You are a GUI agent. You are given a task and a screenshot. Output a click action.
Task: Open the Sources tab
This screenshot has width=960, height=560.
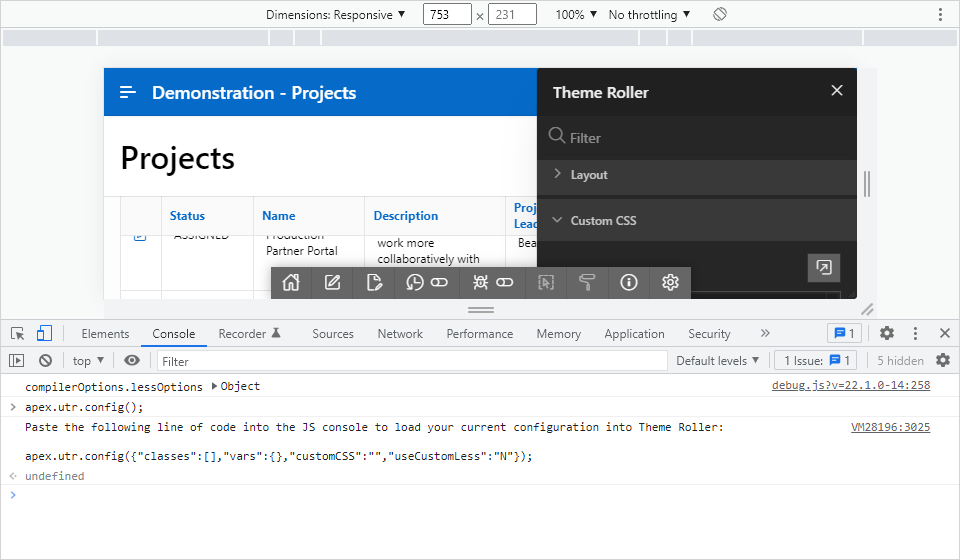(x=333, y=334)
